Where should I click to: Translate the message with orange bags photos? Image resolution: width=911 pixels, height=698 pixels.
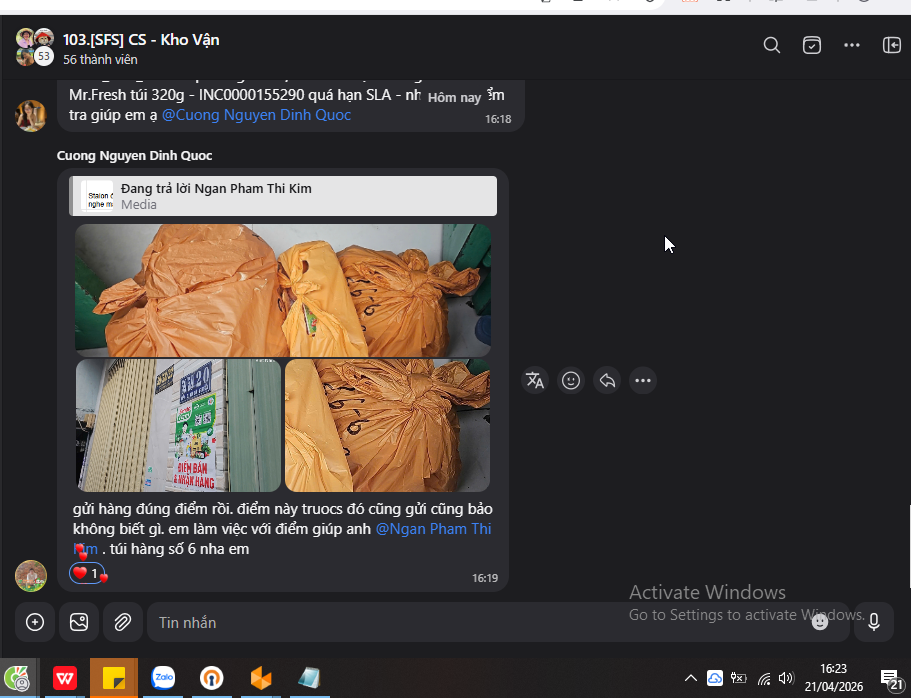(535, 381)
